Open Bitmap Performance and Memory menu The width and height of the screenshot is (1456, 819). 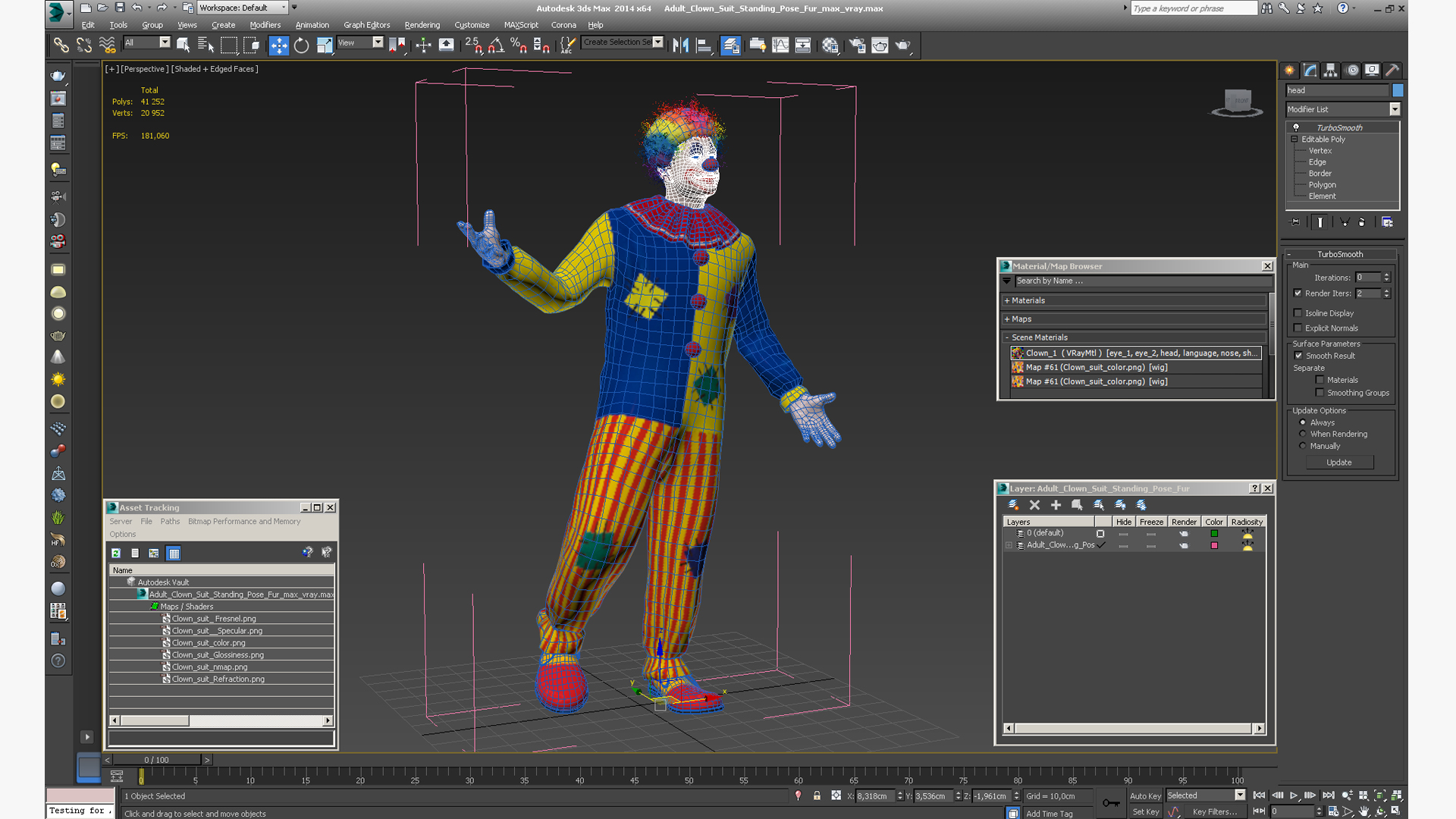tap(244, 521)
